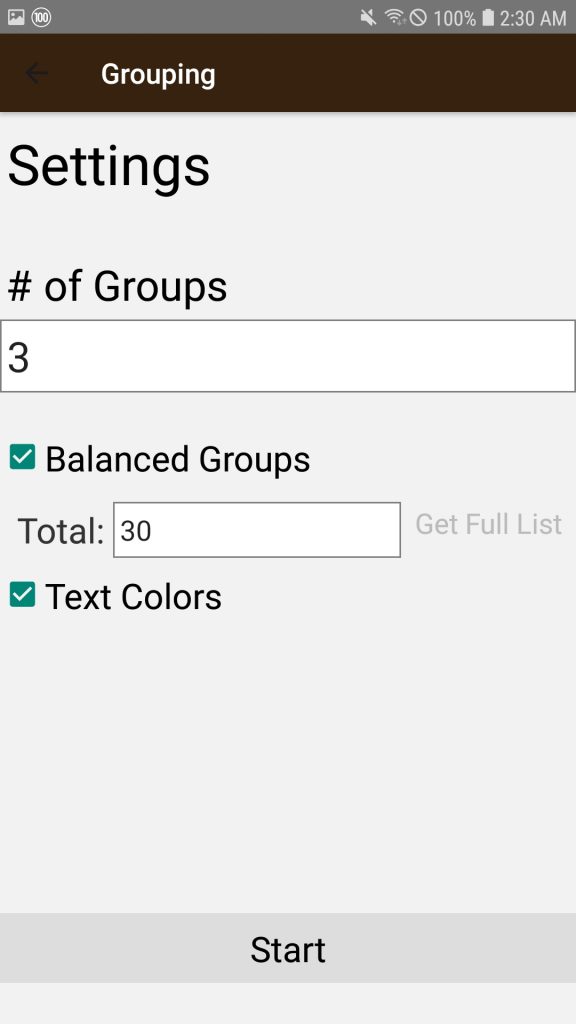
Task: Uncheck the Text Colors option
Action: click(23, 595)
